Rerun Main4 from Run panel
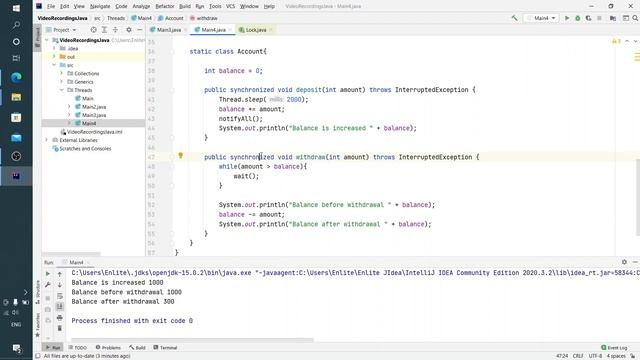Viewport: 640px width, 360px height. coord(48,273)
